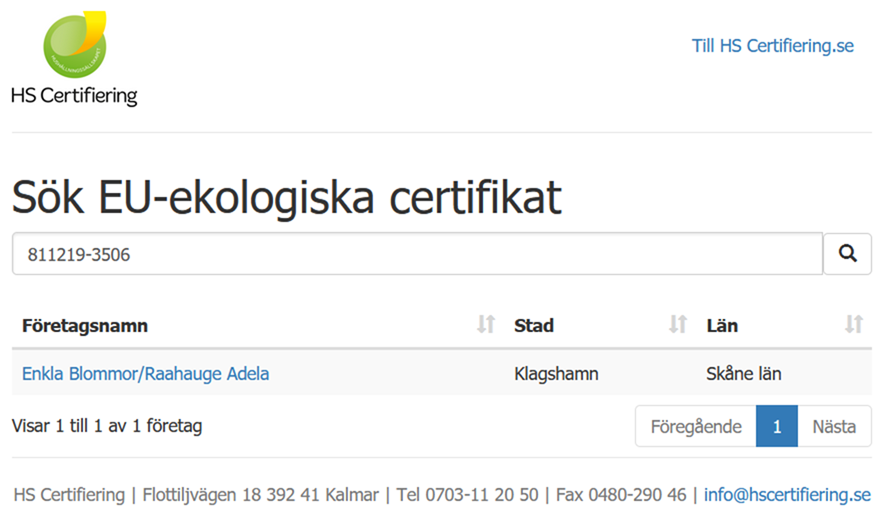This screenshot has width=891, height=516.
Task: Click the Stad column header label
Action: tap(534, 326)
